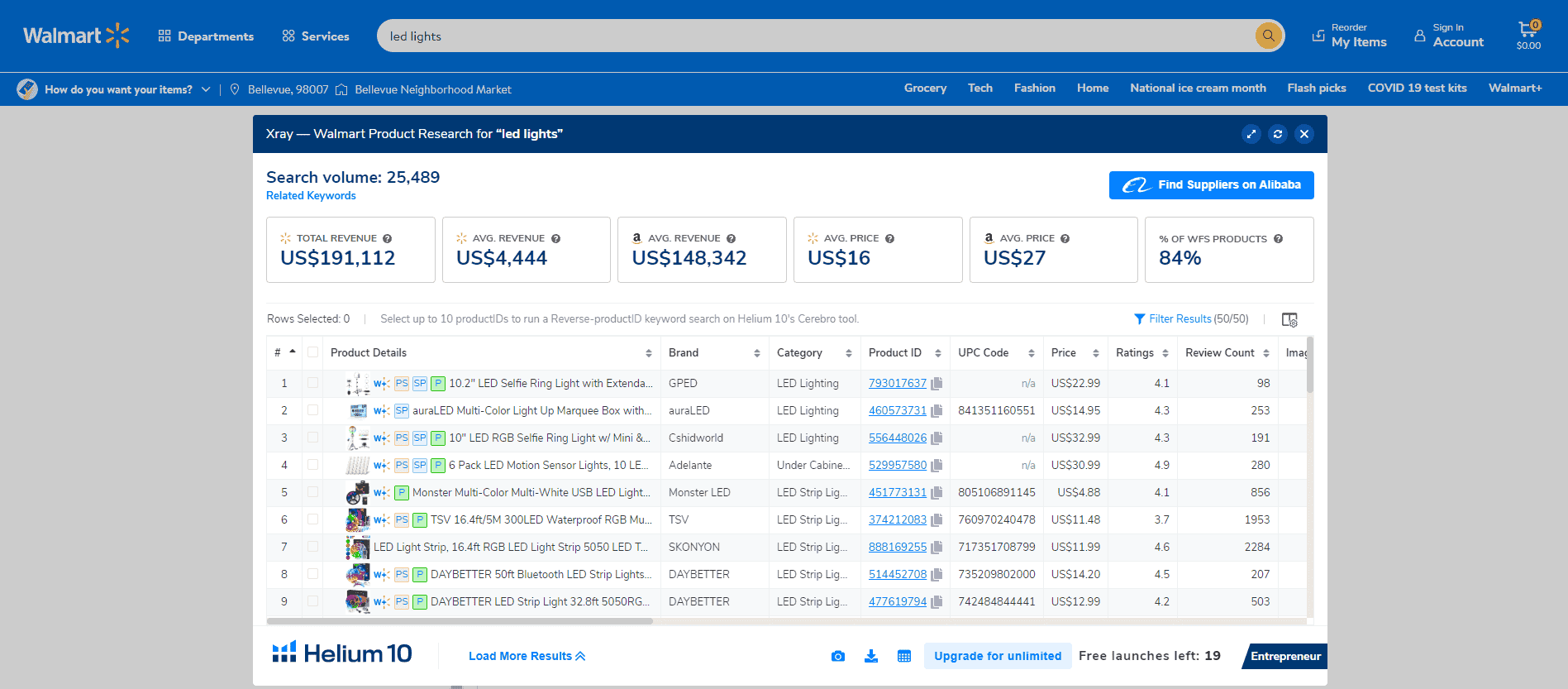Open the Related Keywords link
The height and width of the screenshot is (689, 1568).
coord(311,195)
